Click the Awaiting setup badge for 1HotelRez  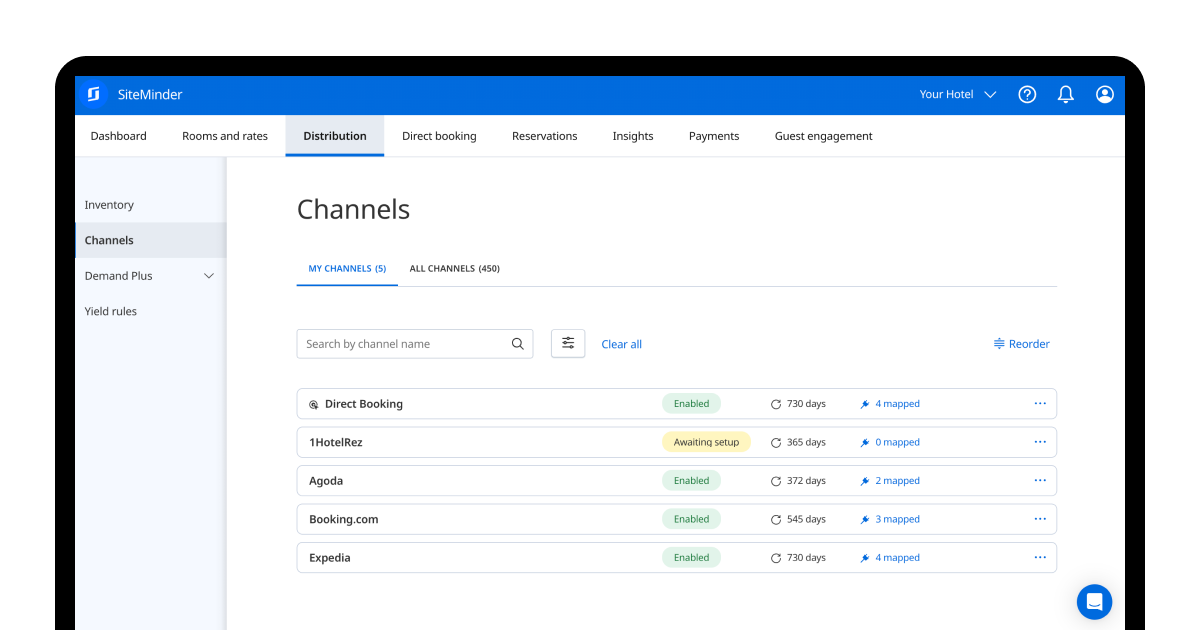706,441
